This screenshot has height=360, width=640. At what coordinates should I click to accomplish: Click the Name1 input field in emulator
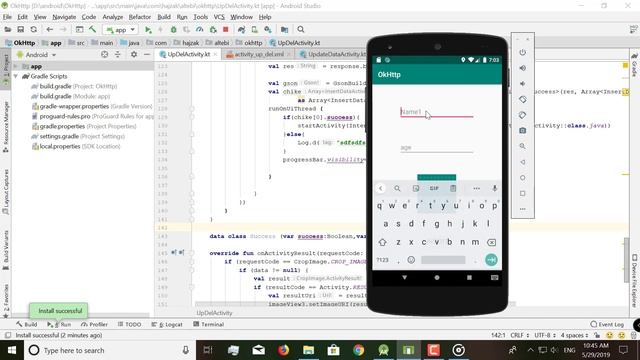pos(436,112)
